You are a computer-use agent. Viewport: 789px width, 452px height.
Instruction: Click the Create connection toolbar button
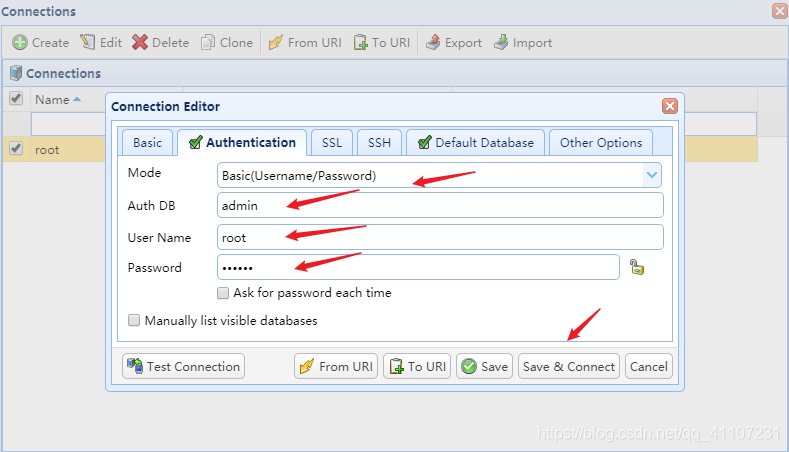[x=41, y=43]
